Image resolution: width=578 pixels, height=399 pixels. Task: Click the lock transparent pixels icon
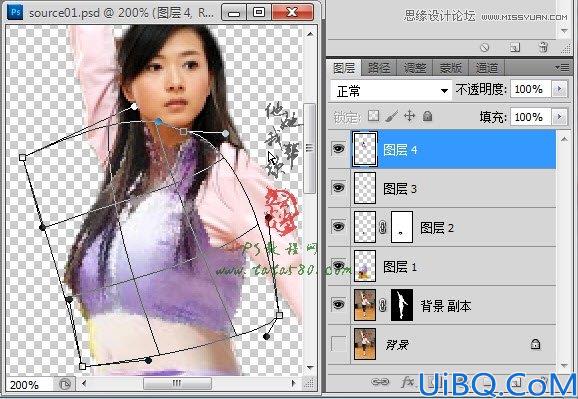point(373,117)
